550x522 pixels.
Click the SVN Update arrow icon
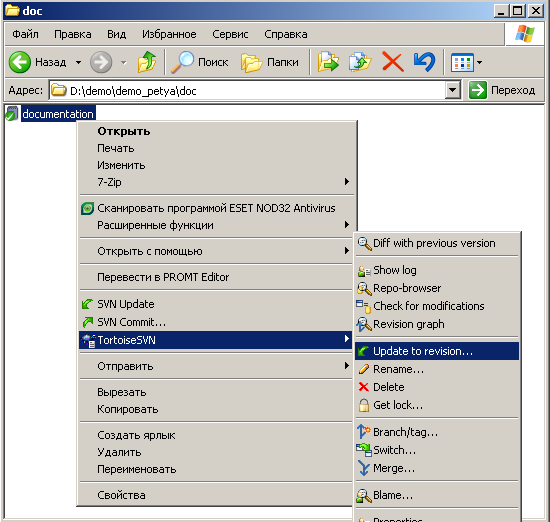tap(87, 304)
